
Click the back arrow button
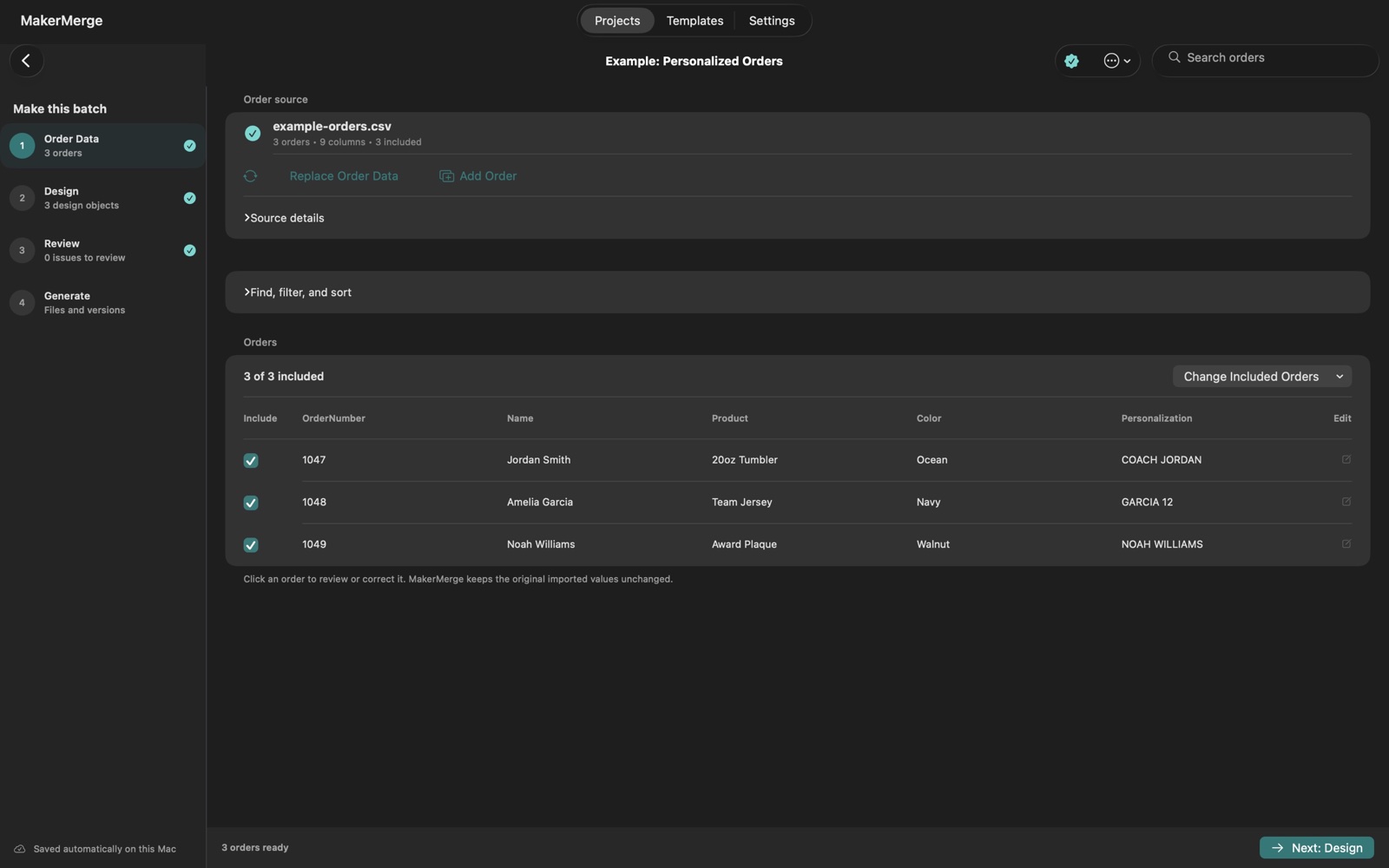(x=26, y=61)
